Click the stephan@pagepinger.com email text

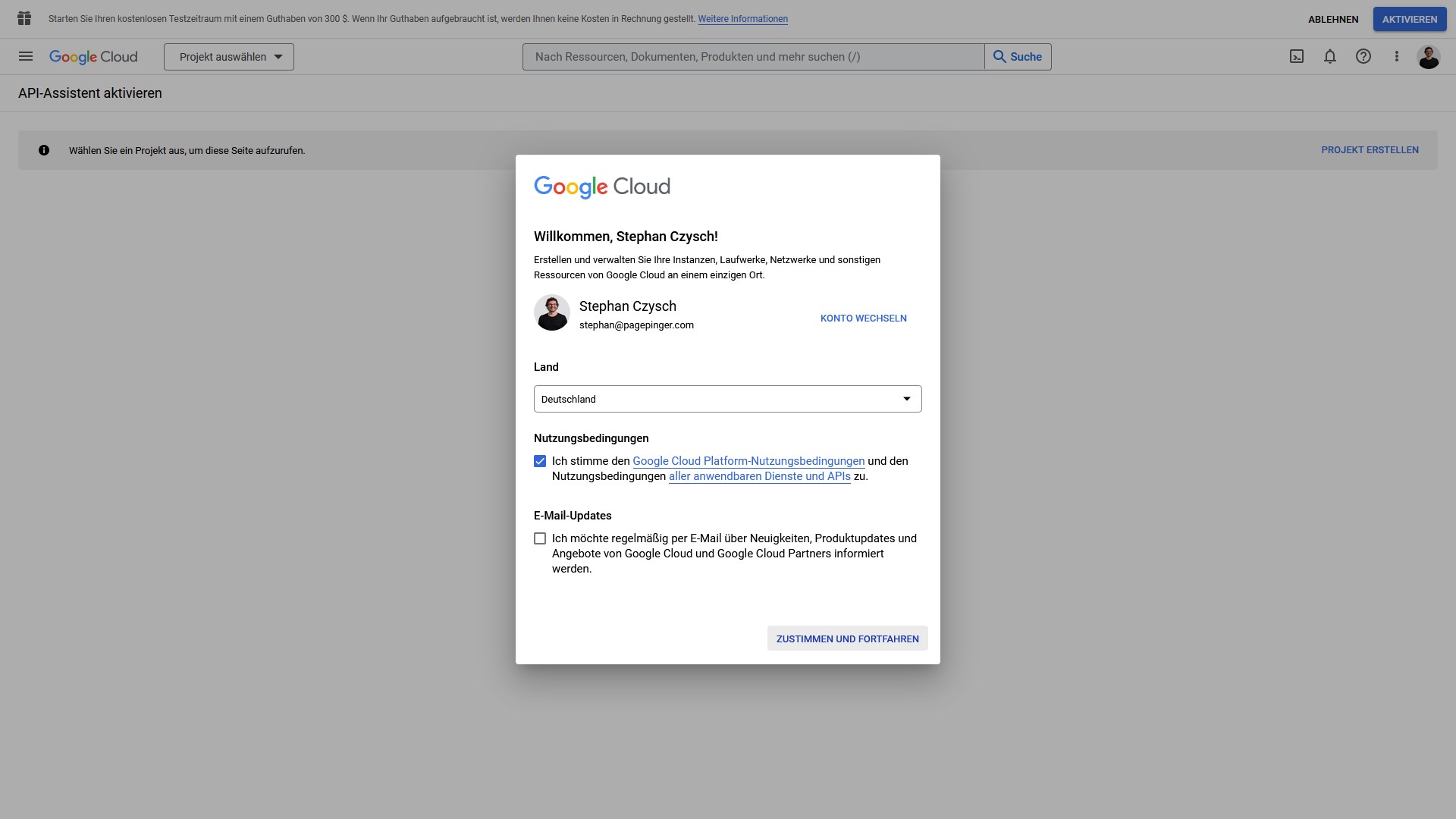[x=636, y=325]
